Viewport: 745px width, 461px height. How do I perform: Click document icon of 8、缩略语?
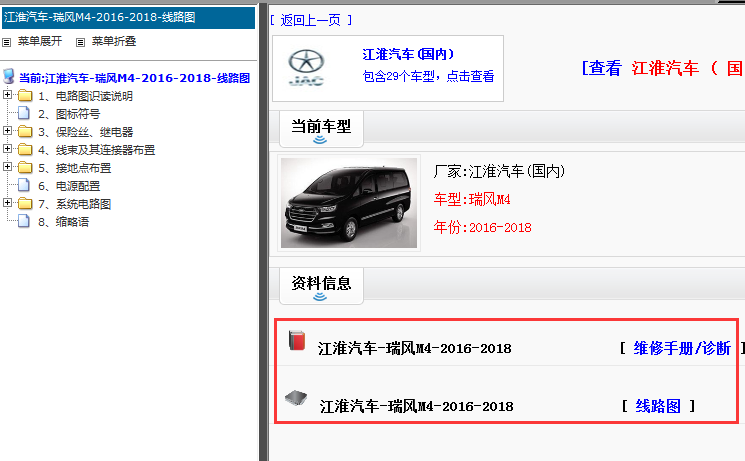(x=24, y=221)
